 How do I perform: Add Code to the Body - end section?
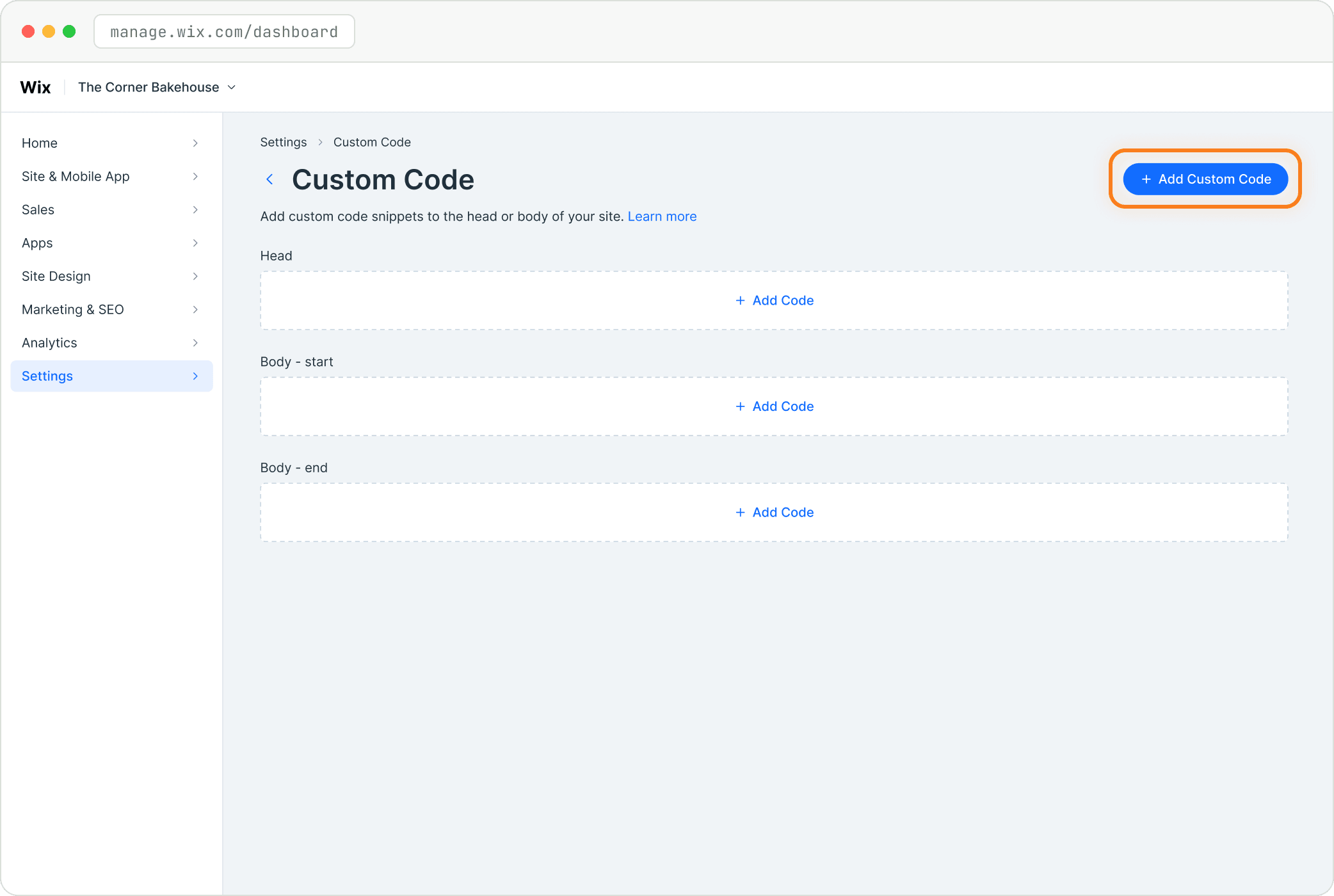tap(774, 513)
